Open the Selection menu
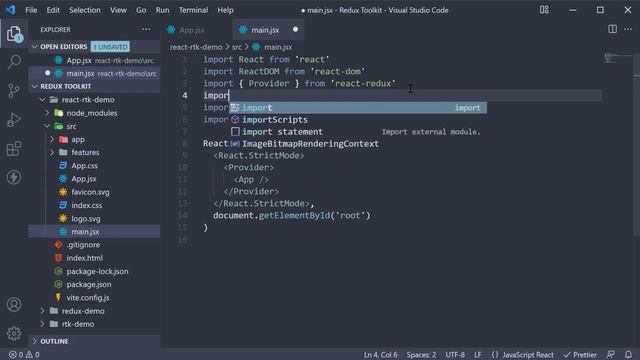The image size is (640, 360). tap(84, 10)
